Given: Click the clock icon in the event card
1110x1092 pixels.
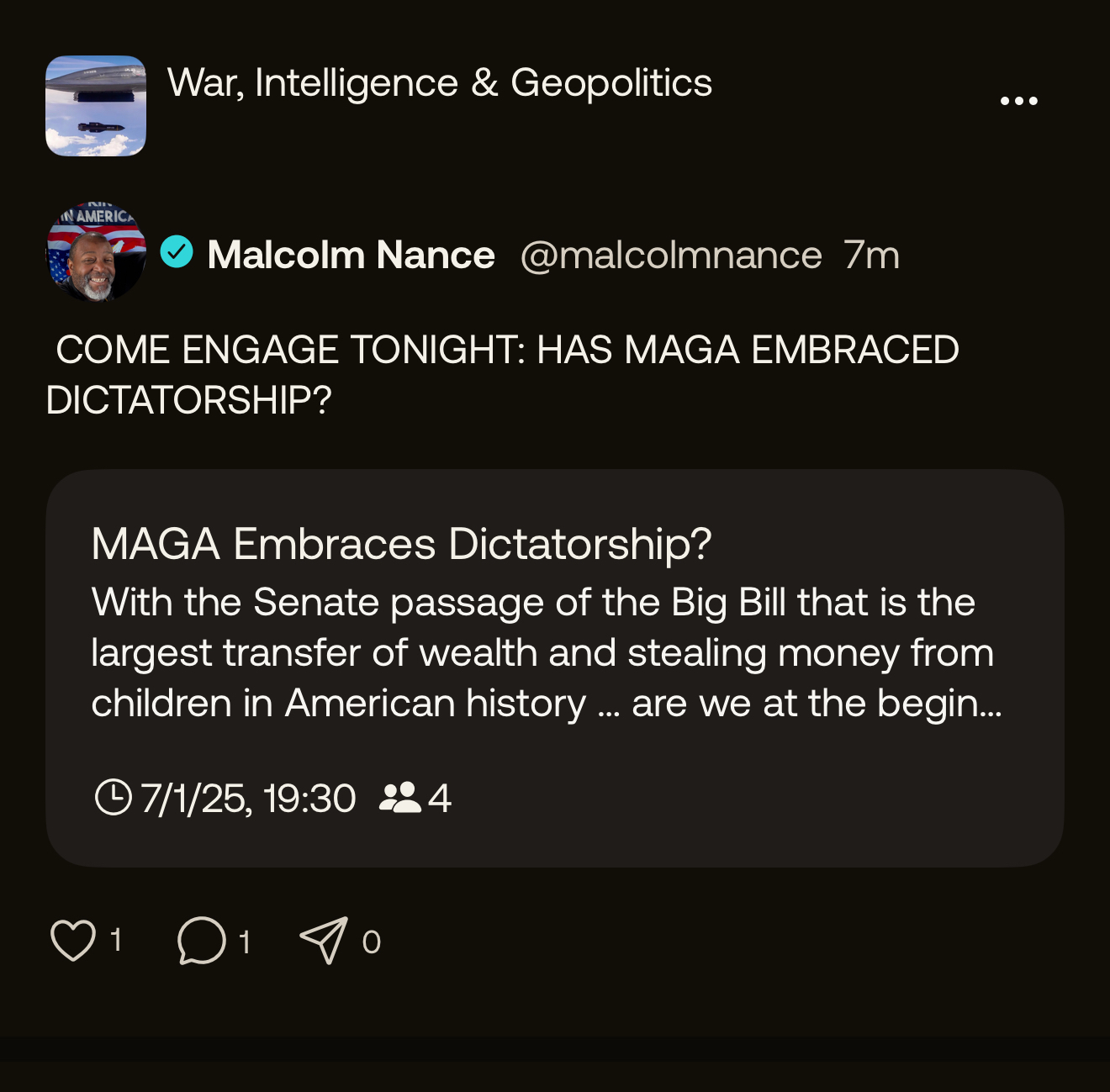Looking at the screenshot, I should (x=113, y=797).
